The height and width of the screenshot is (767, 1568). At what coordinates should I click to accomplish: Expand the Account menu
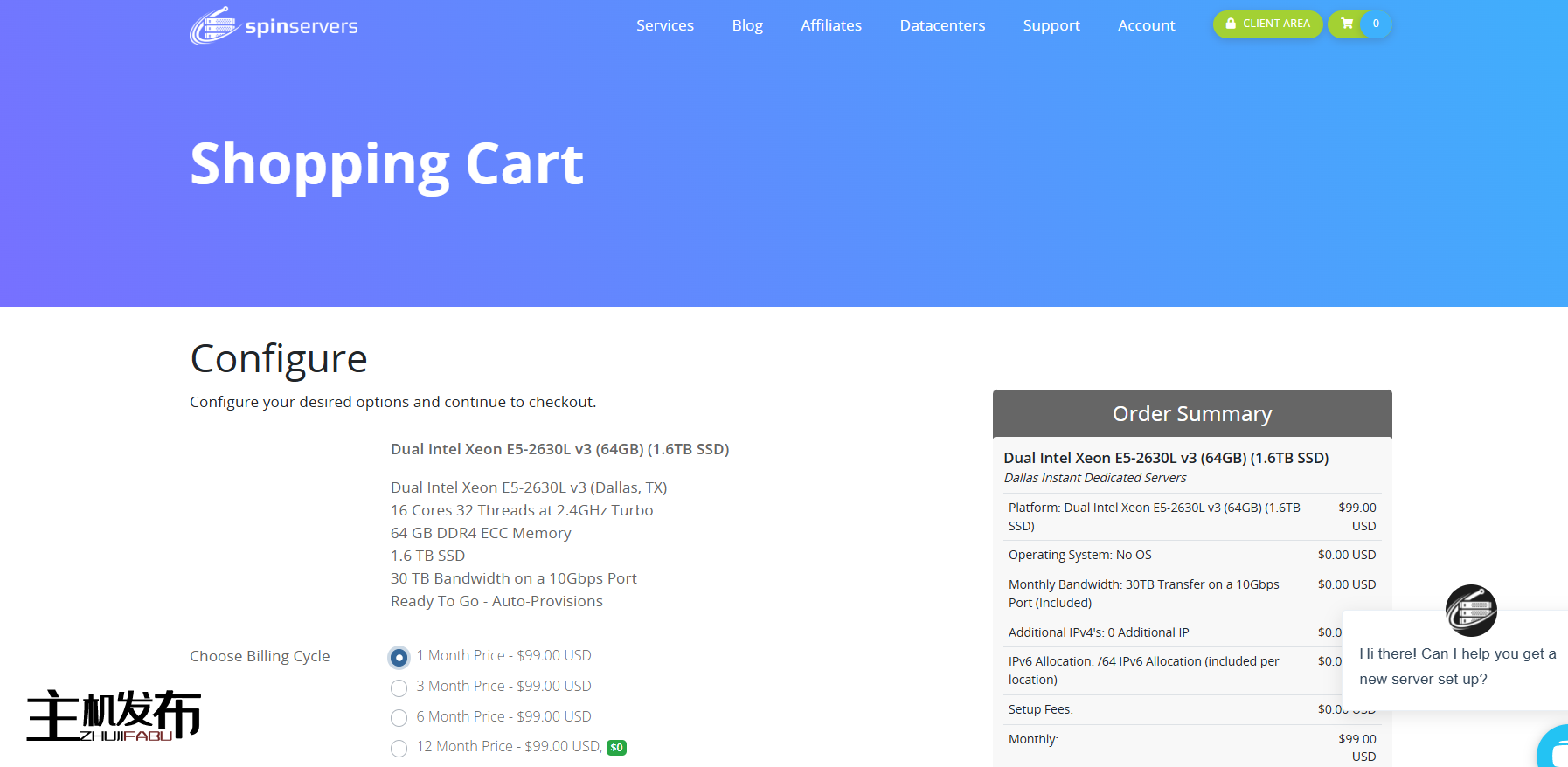(1146, 25)
